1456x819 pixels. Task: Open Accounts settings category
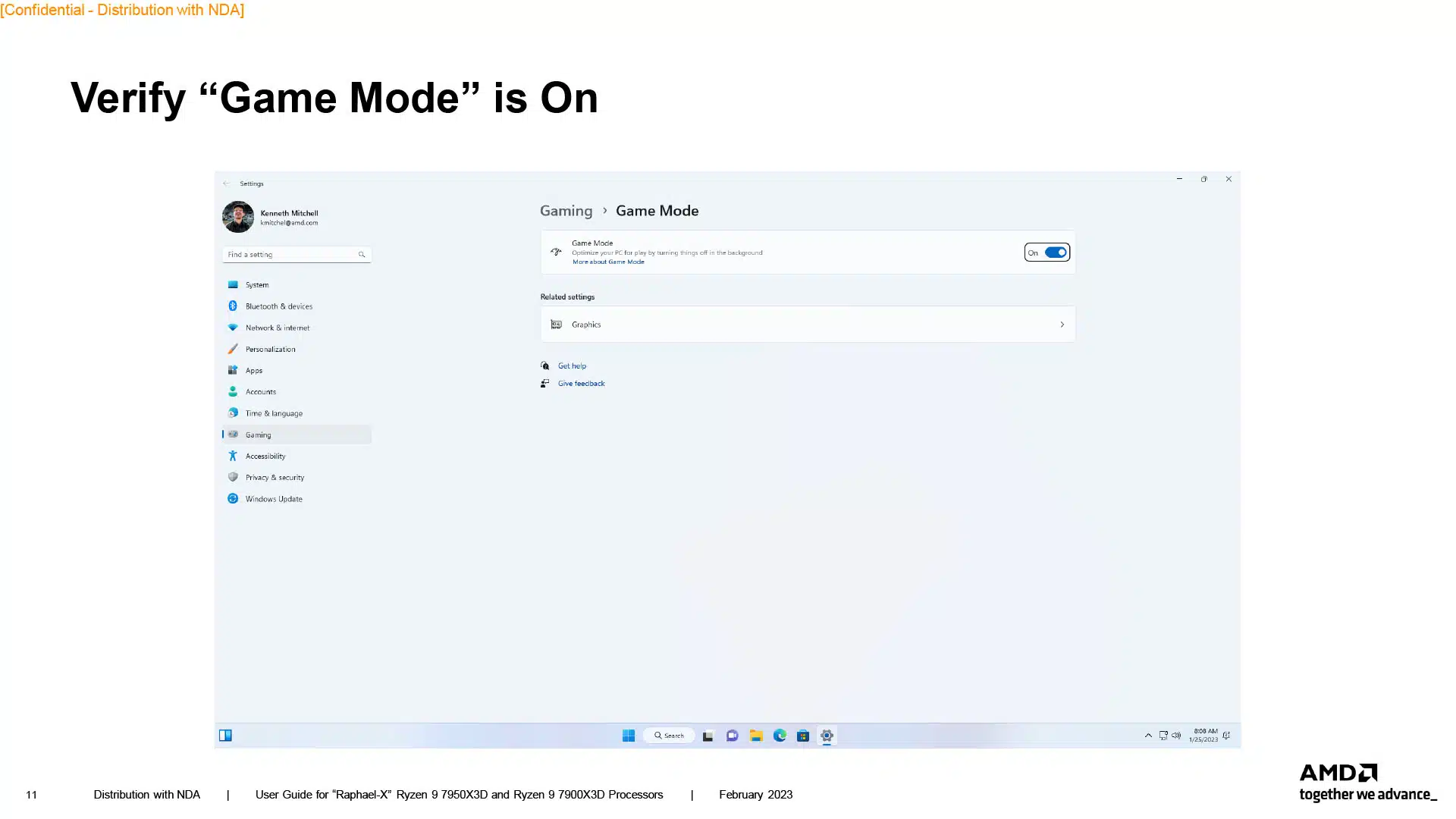point(297,391)
